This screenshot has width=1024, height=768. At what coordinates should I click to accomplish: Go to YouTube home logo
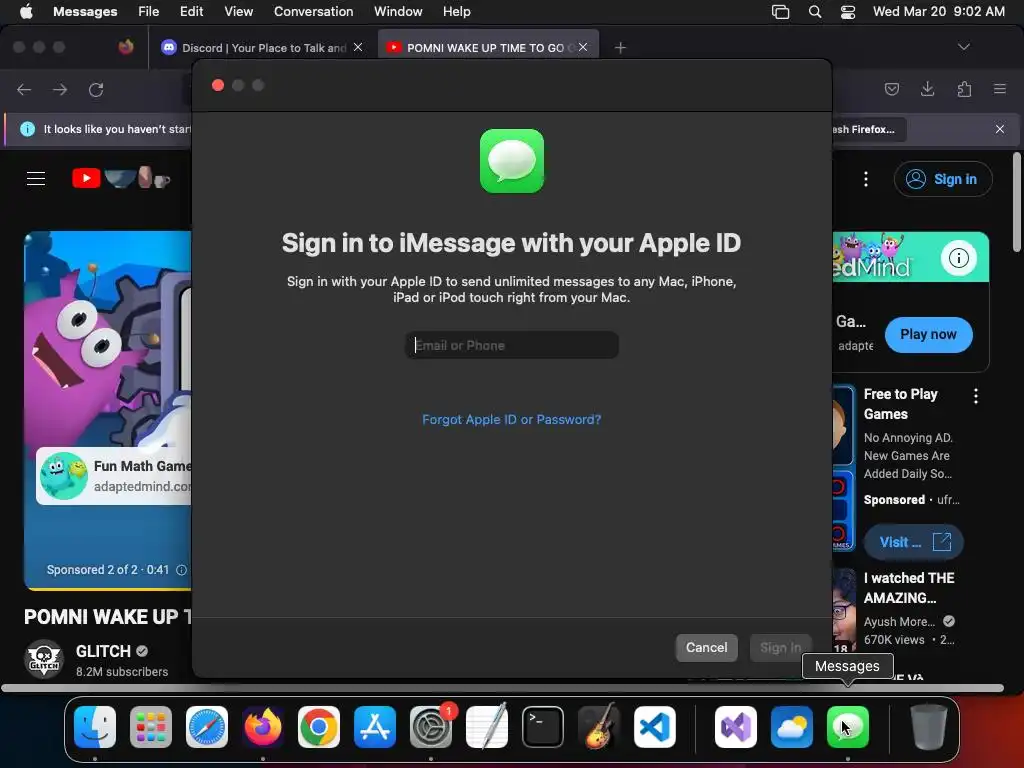[121, 178]
